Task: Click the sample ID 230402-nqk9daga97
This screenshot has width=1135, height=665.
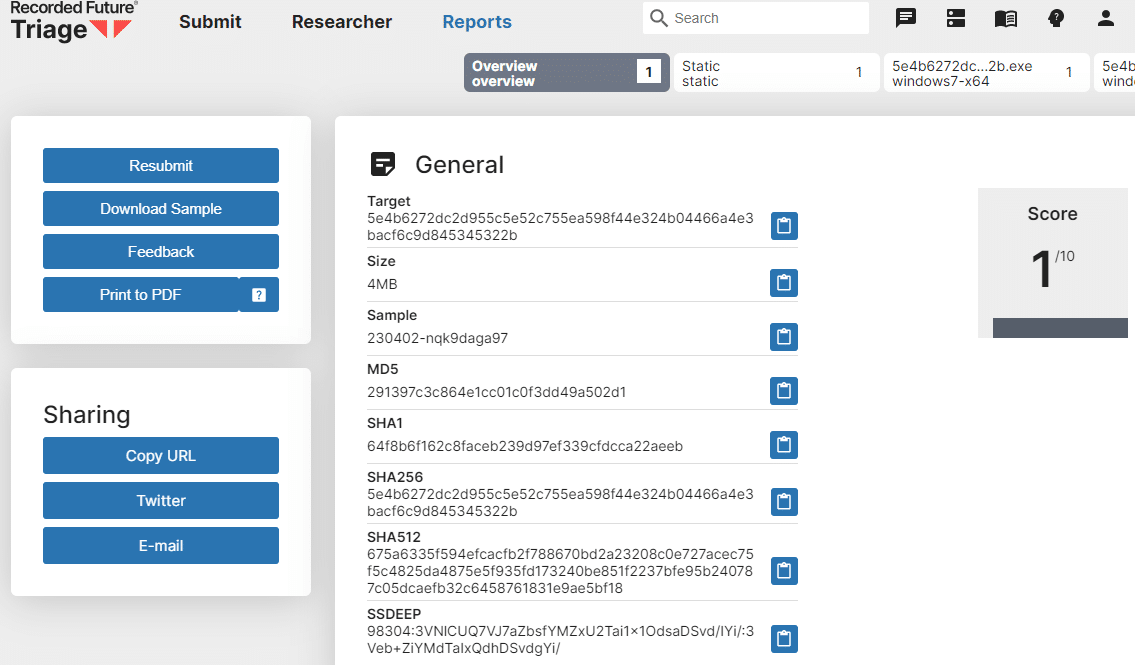Action: coord(437,338)
